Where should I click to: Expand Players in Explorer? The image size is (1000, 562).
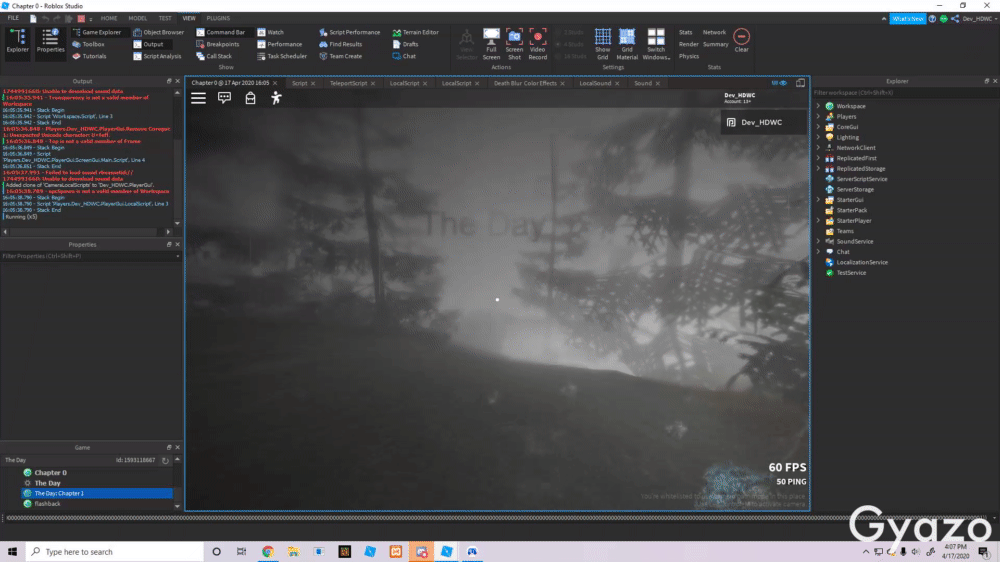point(818,117)
